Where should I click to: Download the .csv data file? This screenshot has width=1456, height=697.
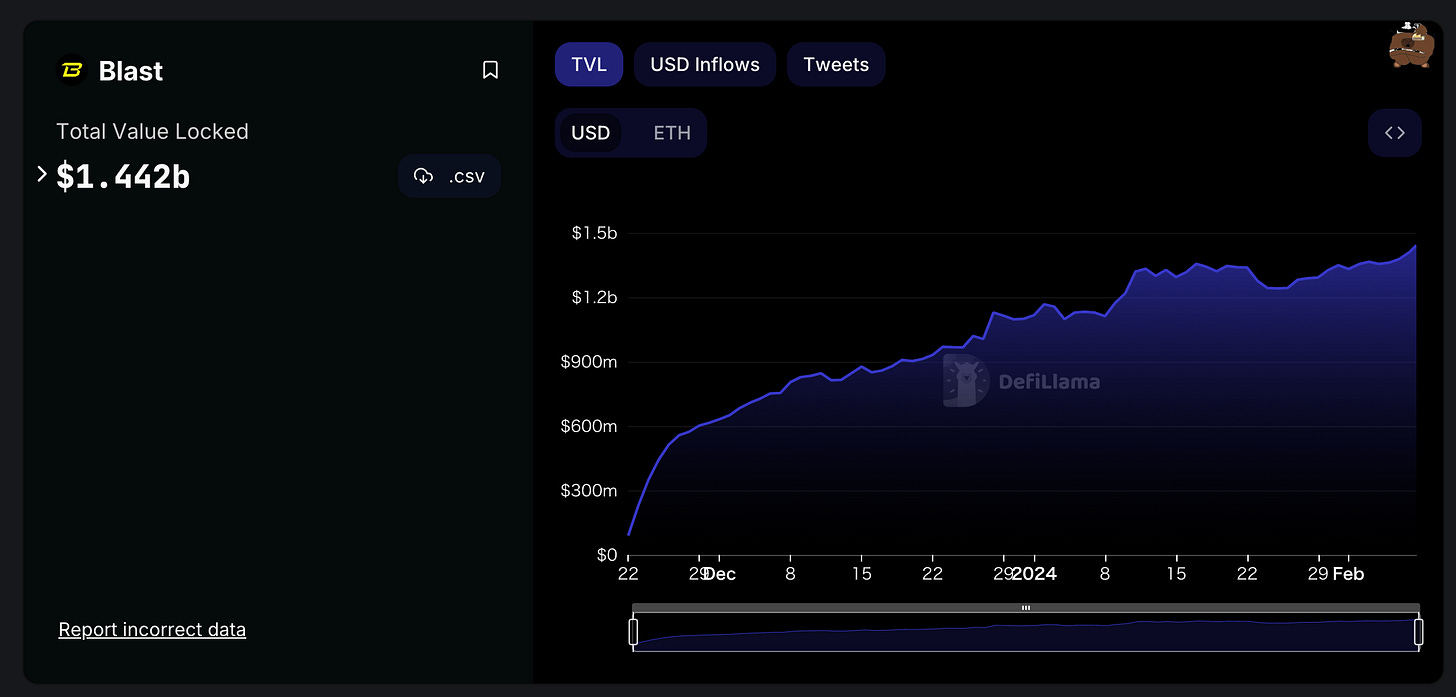[449, 176]
